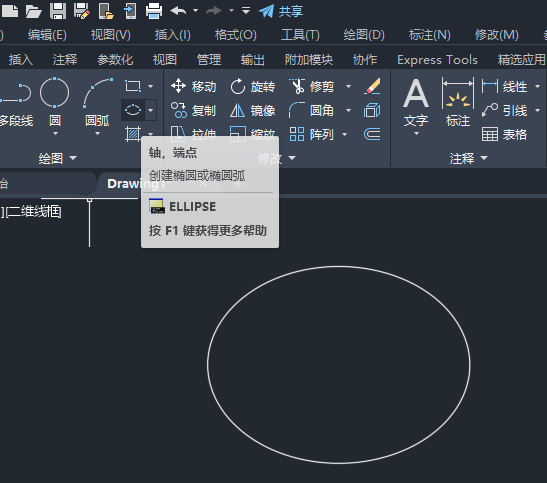Expand the ellipse tool dropdown arrow
The width and height of the screenshot is (547, 483).
point(151,110)
